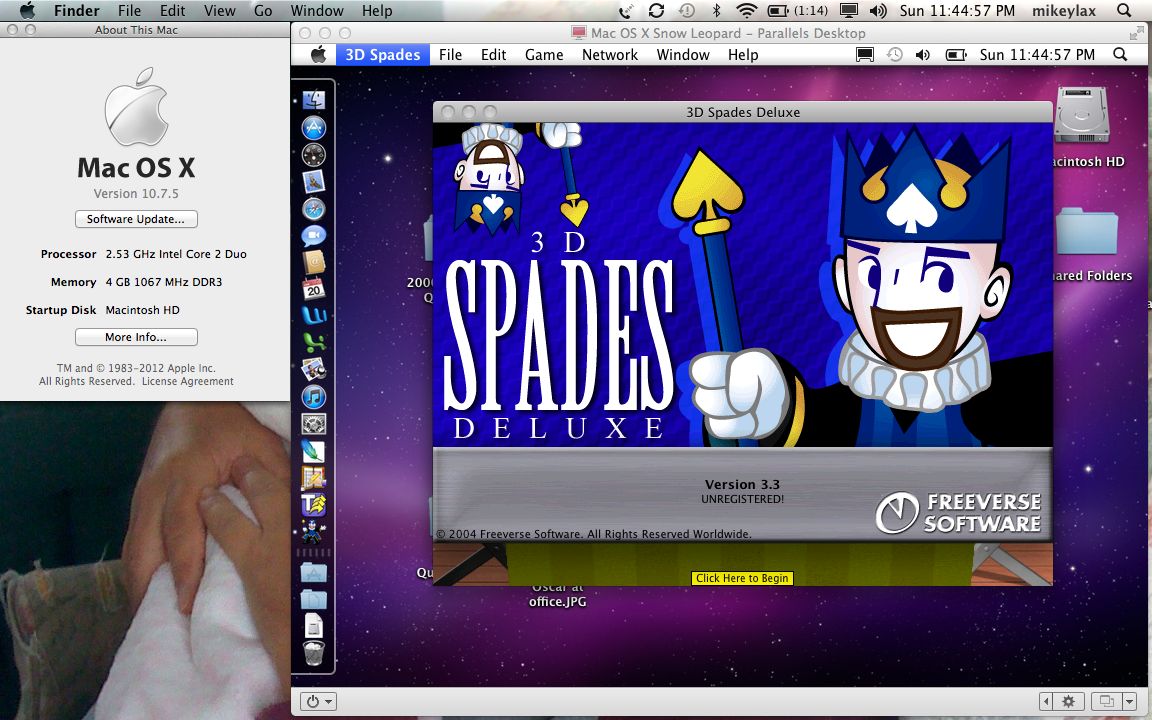Viewport: 1152px width, 720px height.
Task: Click Software Update button in About This Mac
Action: tap(136, 219)
